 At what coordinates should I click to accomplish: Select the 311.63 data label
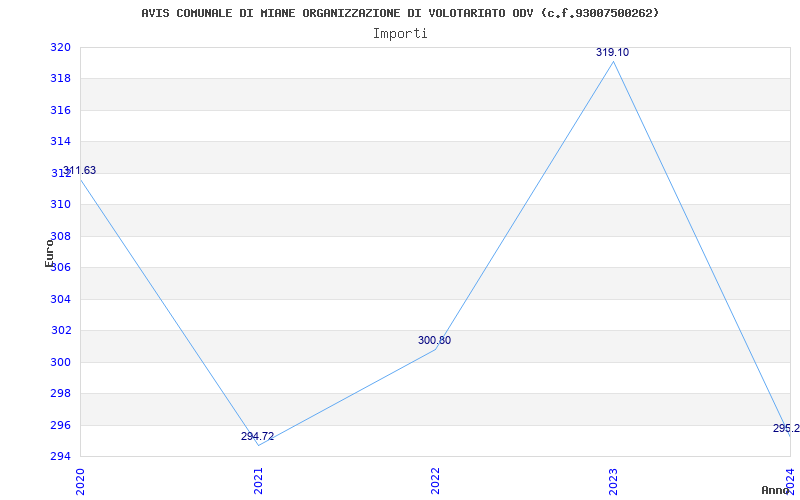(x=80, y=170)
